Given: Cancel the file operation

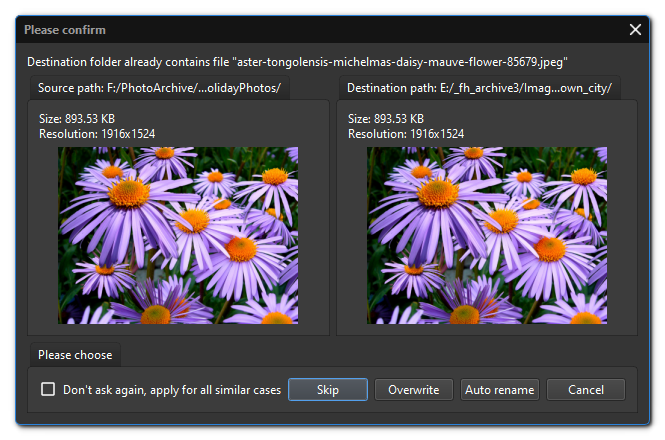Looking at the screenshot, I should point(586,390).
